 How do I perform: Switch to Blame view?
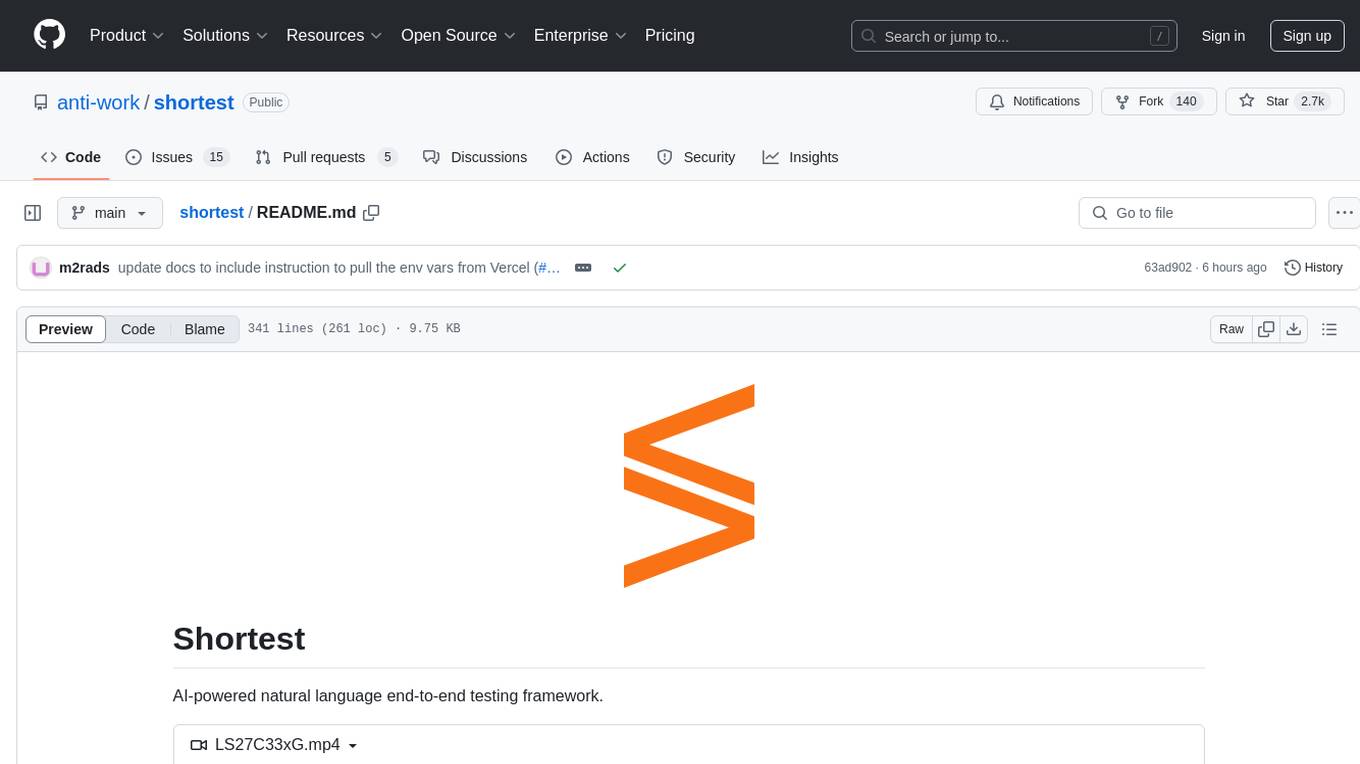(x=205, y=329)
